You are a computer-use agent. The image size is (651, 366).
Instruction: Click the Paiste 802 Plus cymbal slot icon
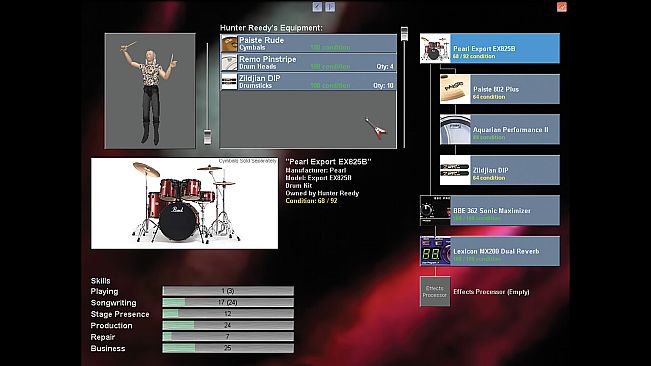(455, 89)
